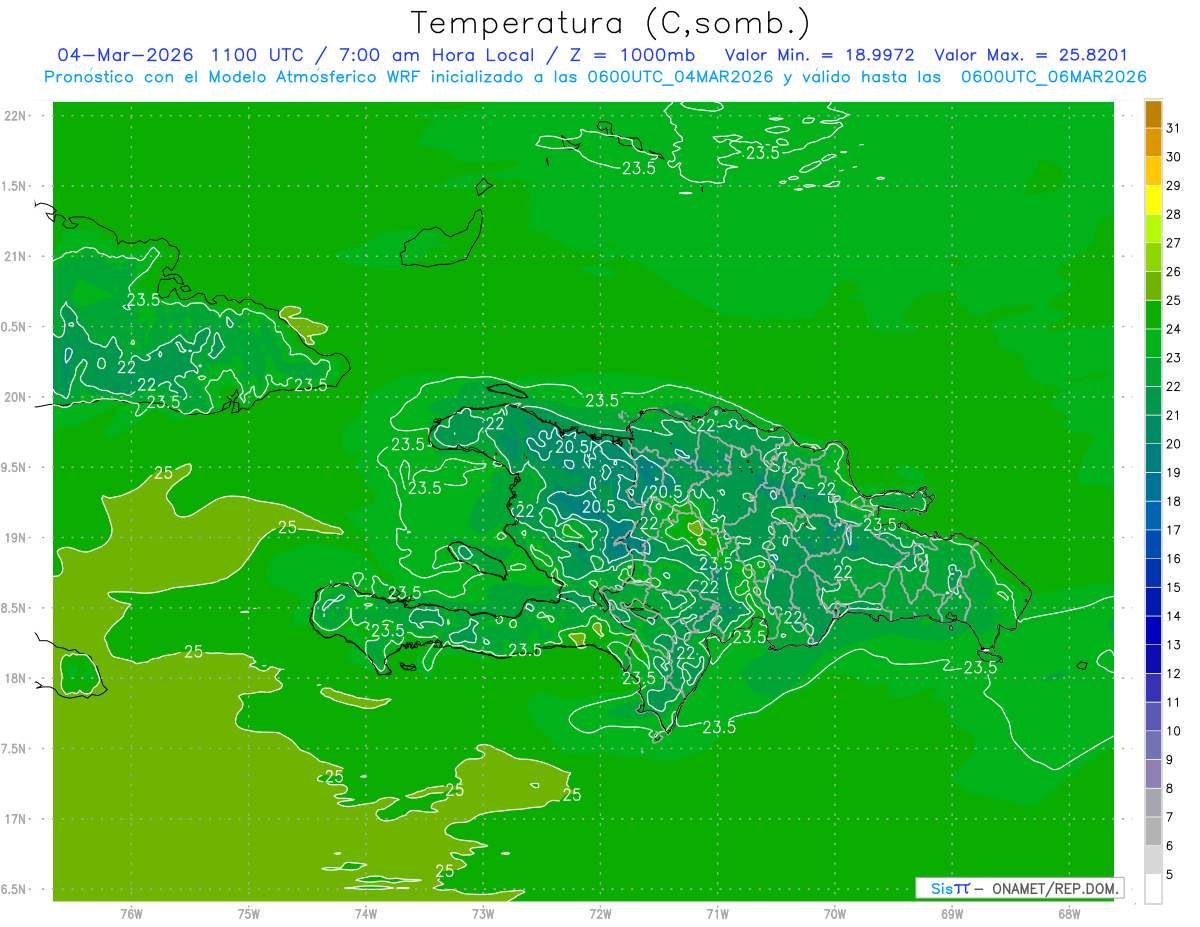Click the '76W' longitude axis label
The width and height of the screenshot is (1200, 927).
(131, 914)
